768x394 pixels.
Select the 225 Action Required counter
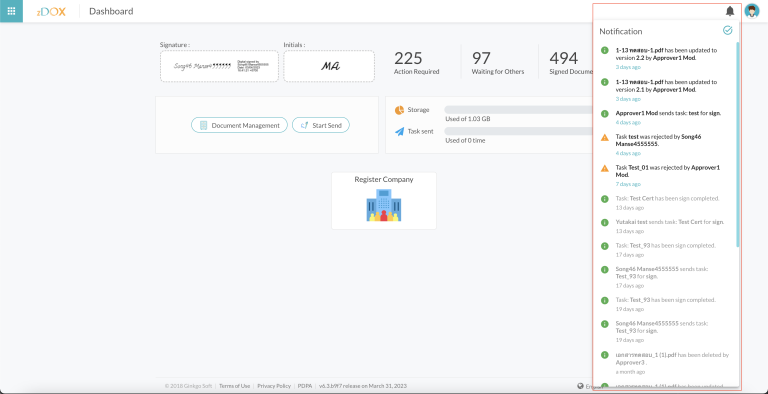coord(416,63)
